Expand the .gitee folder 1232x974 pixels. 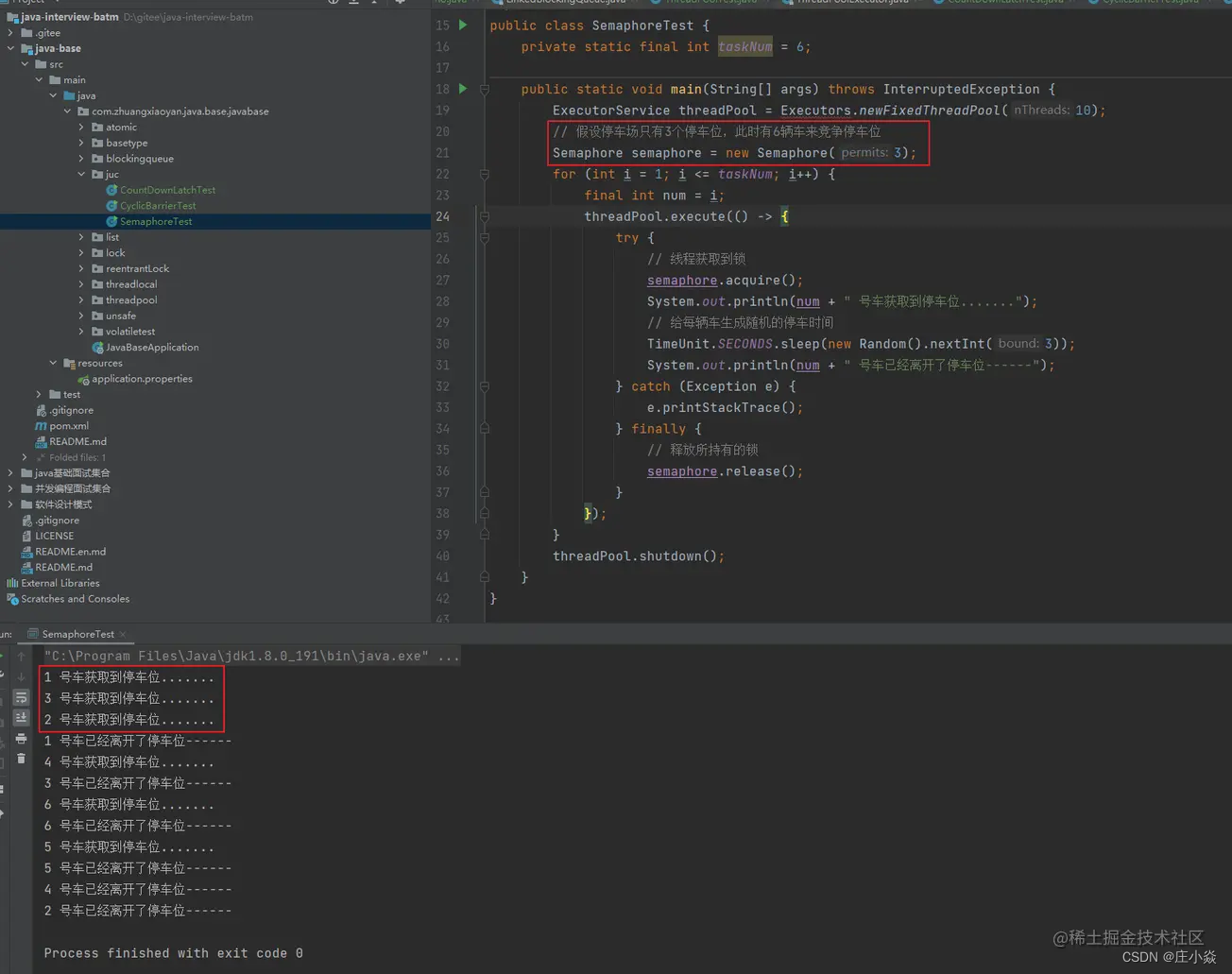(x=10, y=33)
